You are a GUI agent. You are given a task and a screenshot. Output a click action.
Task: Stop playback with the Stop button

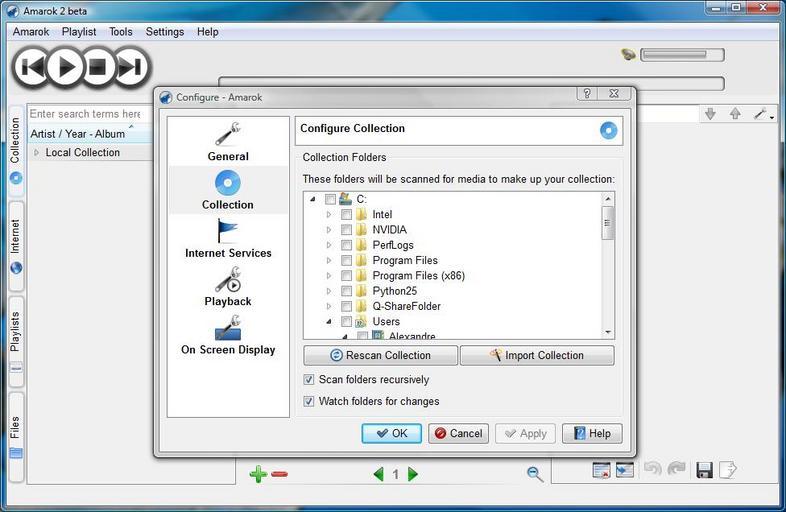tap(98, 67)
